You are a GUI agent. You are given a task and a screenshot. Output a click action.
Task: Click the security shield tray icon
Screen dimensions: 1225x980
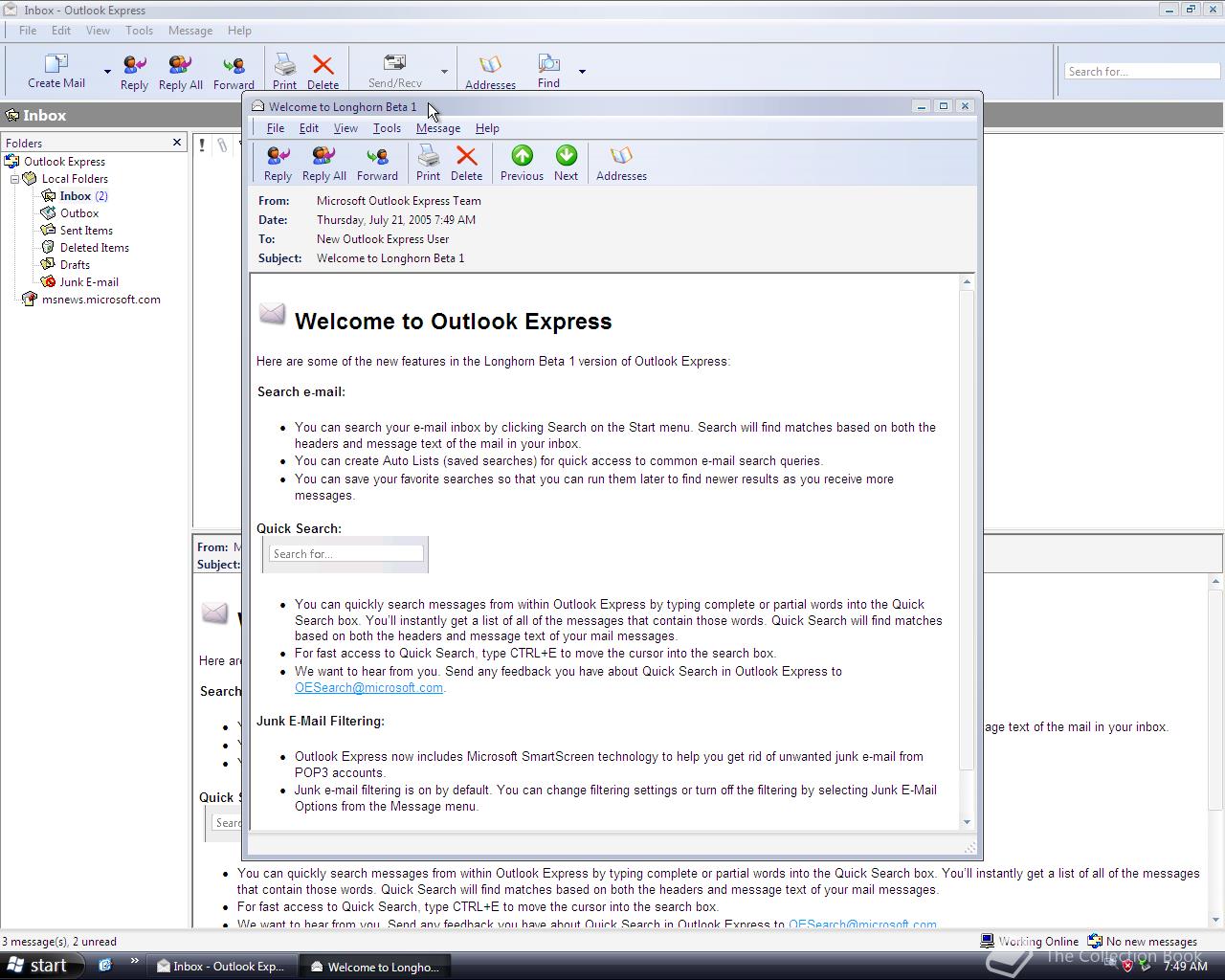(1127, 967)
